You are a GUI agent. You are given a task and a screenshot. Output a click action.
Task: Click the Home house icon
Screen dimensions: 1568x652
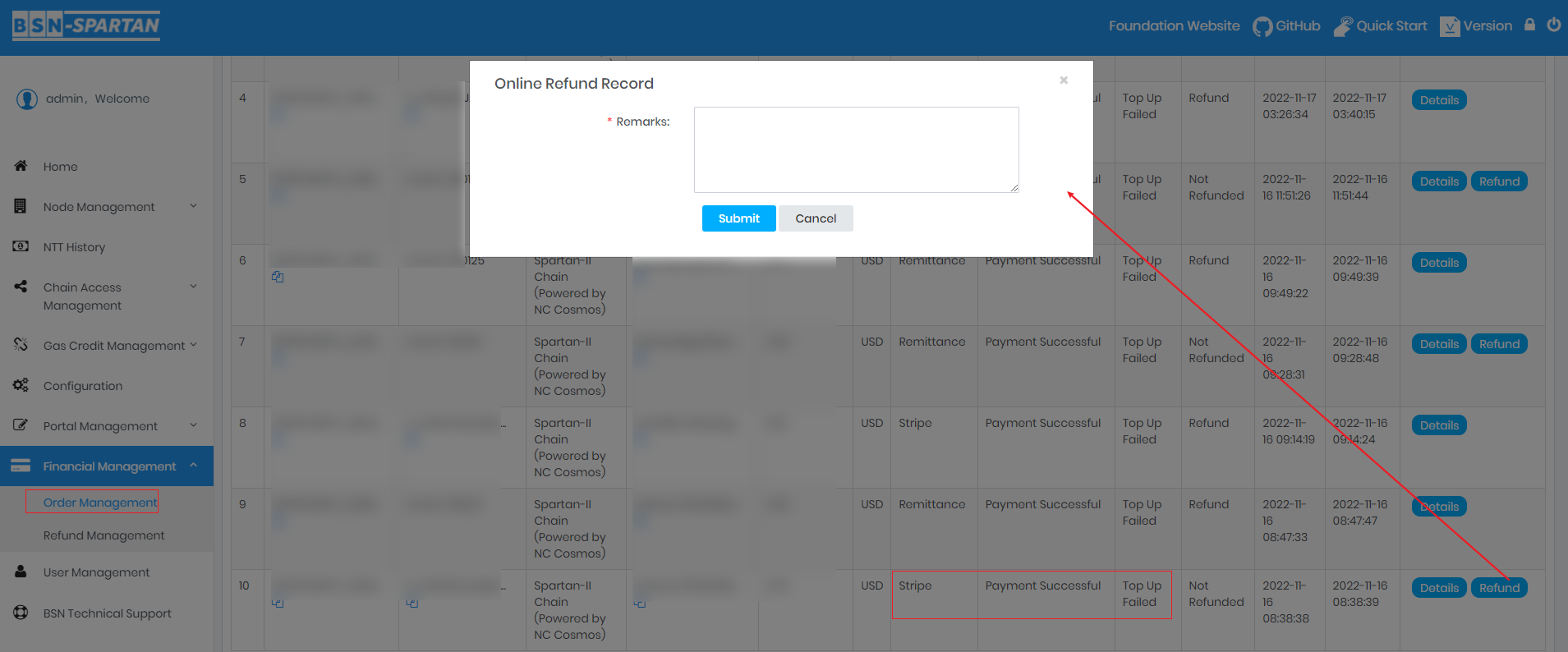(21, 166)
